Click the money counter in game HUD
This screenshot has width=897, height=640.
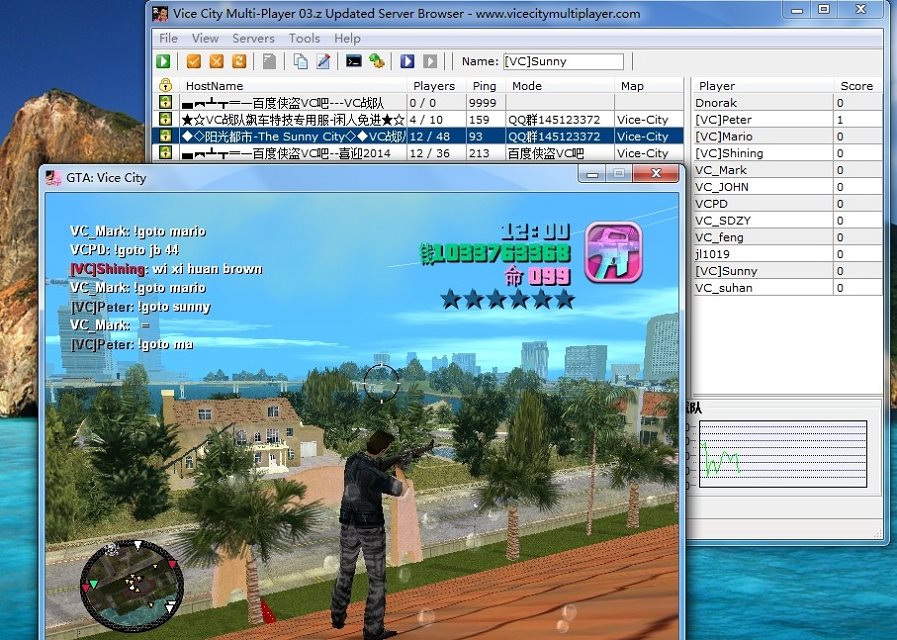coord(495,253)
